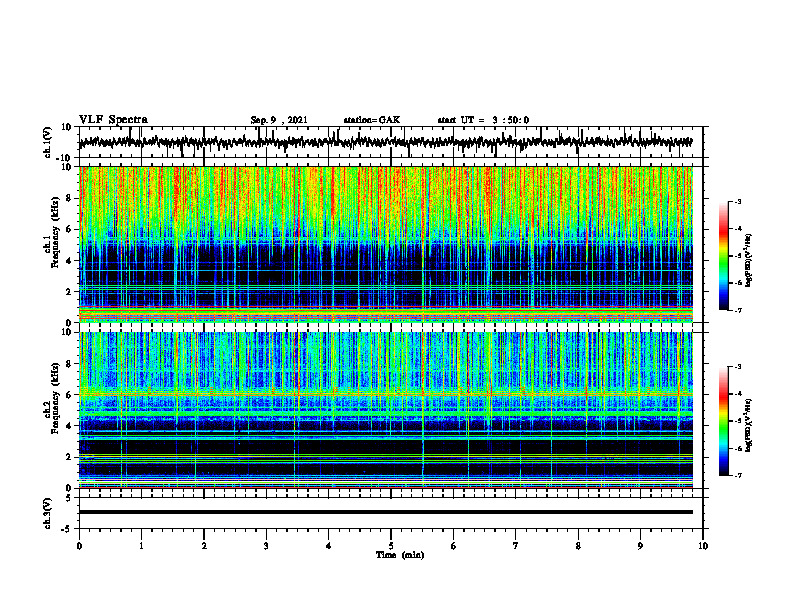792x612 pixels.
Task: Click the -10 tick on ch.1(V) axis
Action: click(x=65, y=158)
